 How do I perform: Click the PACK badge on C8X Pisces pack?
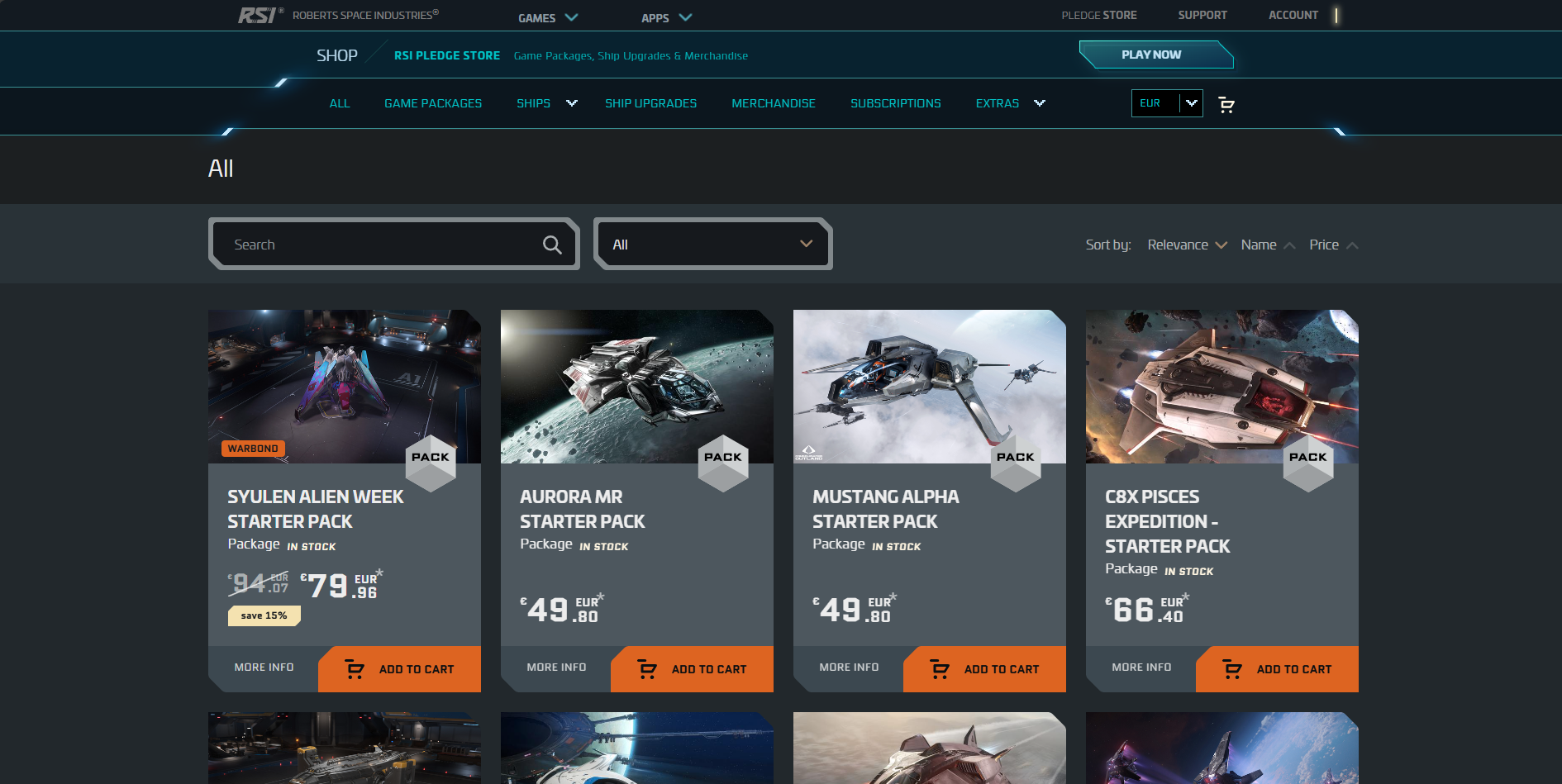click(x=1308, y=463)
